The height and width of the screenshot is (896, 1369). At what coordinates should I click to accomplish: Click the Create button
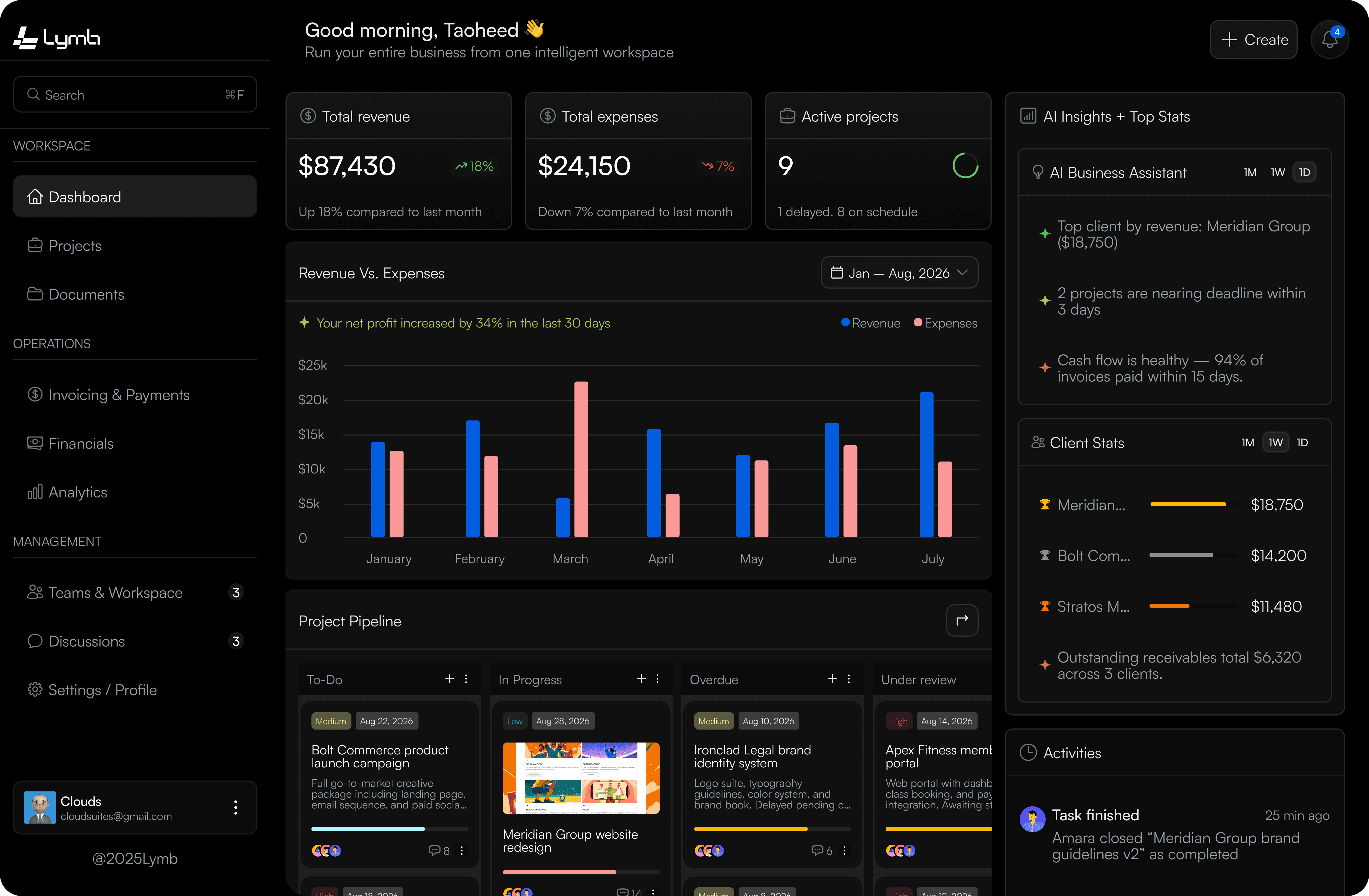[1253, 40]
